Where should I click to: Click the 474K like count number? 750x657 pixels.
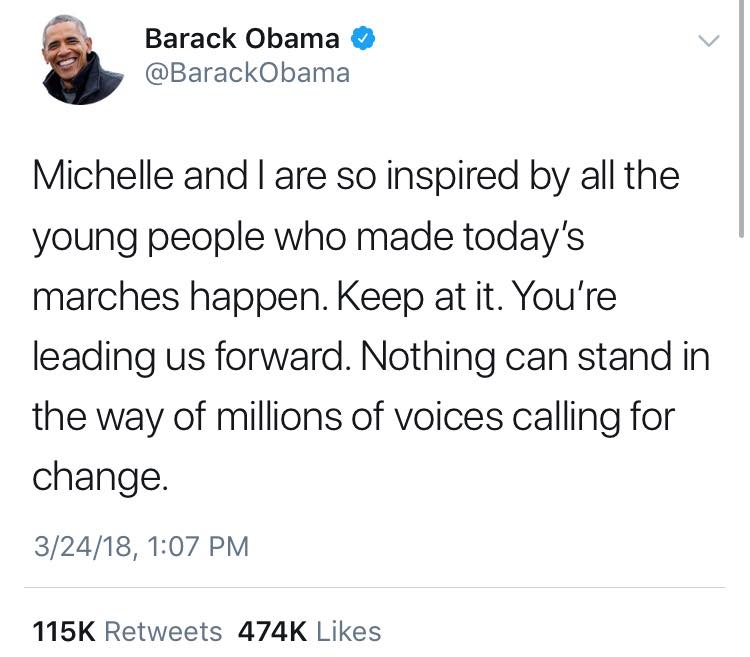pyautogui.click(x=272, y=632)
